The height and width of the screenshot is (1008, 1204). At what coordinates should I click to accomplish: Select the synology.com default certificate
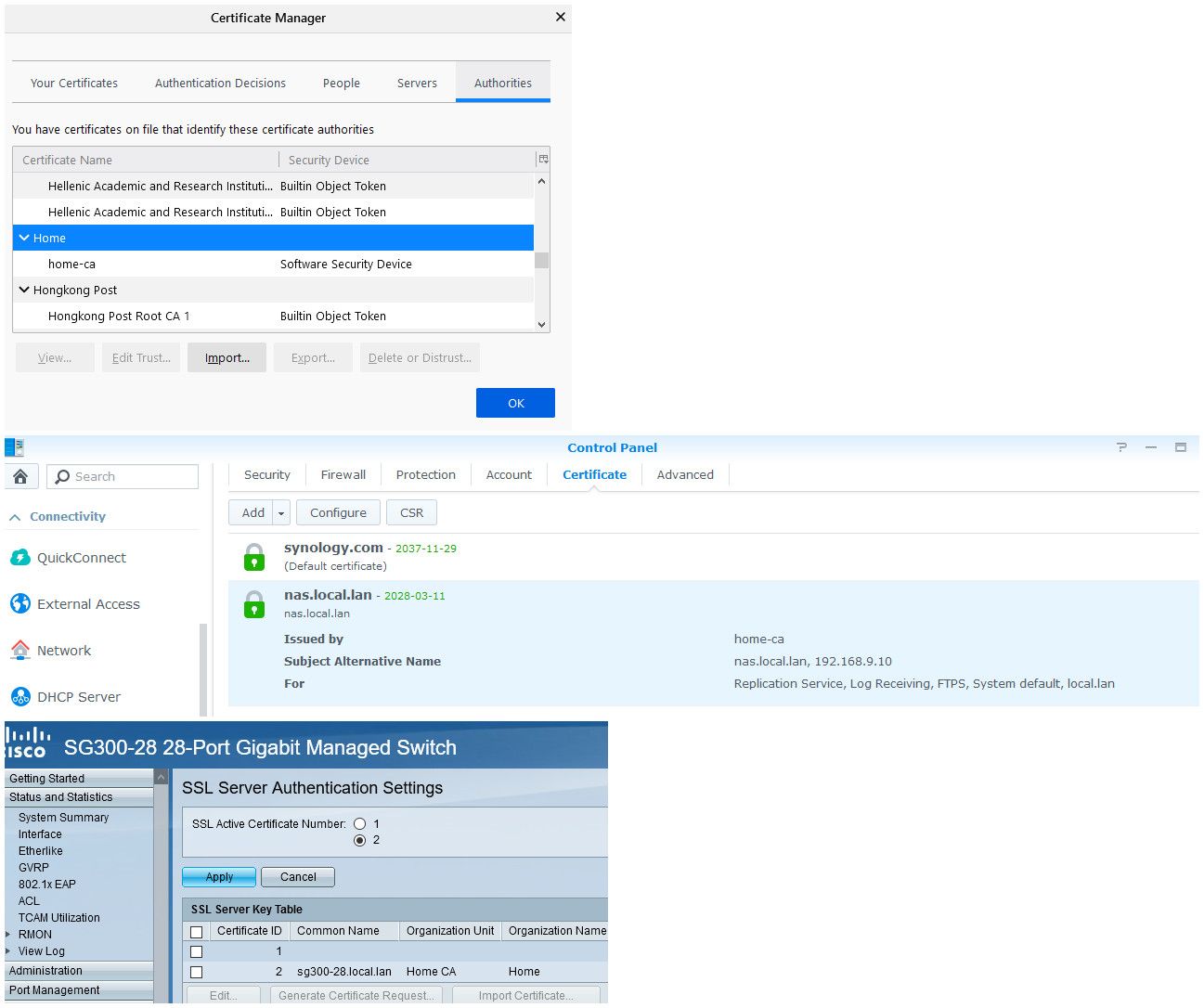[713, 556]
